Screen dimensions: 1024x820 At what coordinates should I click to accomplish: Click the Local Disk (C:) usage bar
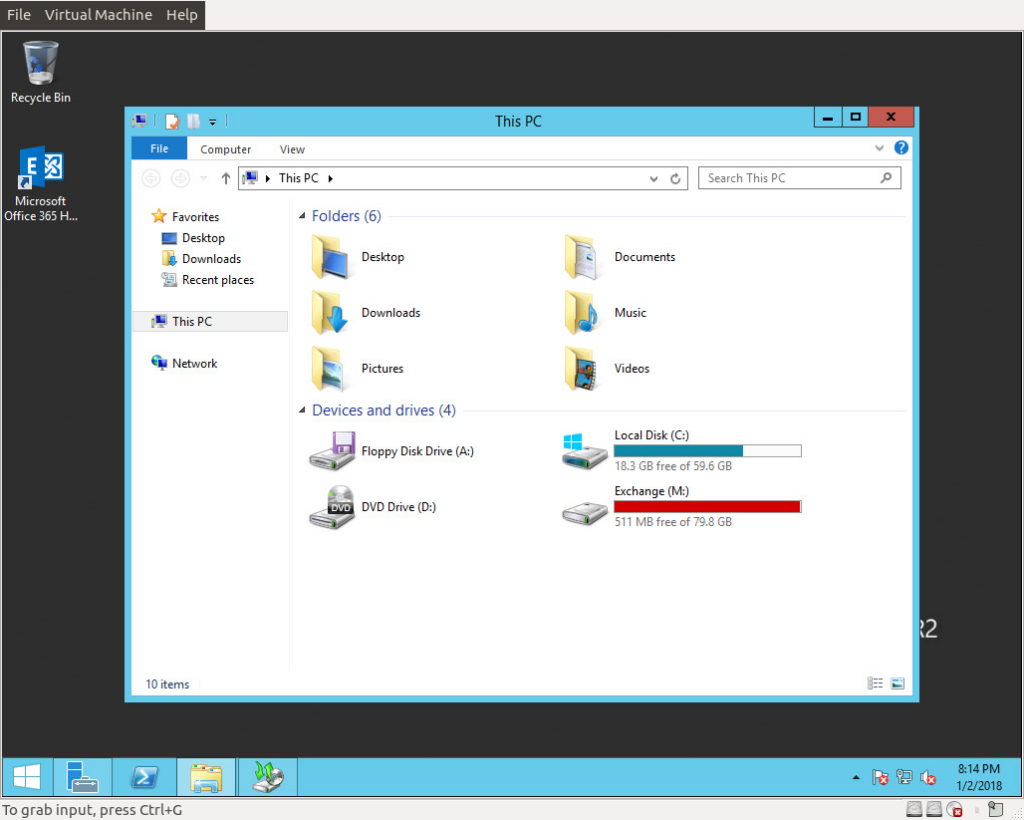click(x=707, y=450)
